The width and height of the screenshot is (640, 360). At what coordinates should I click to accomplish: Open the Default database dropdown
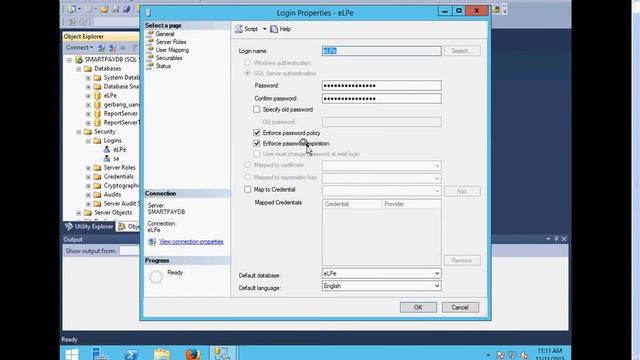click(x=437, y=273)
